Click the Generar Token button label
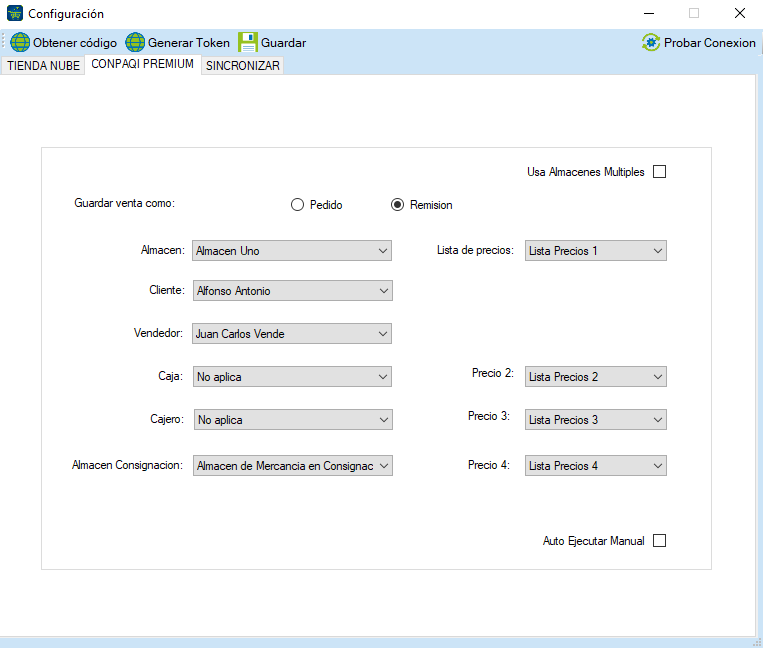The width and height of the screenshot is (763, 648). click(189, 43)
